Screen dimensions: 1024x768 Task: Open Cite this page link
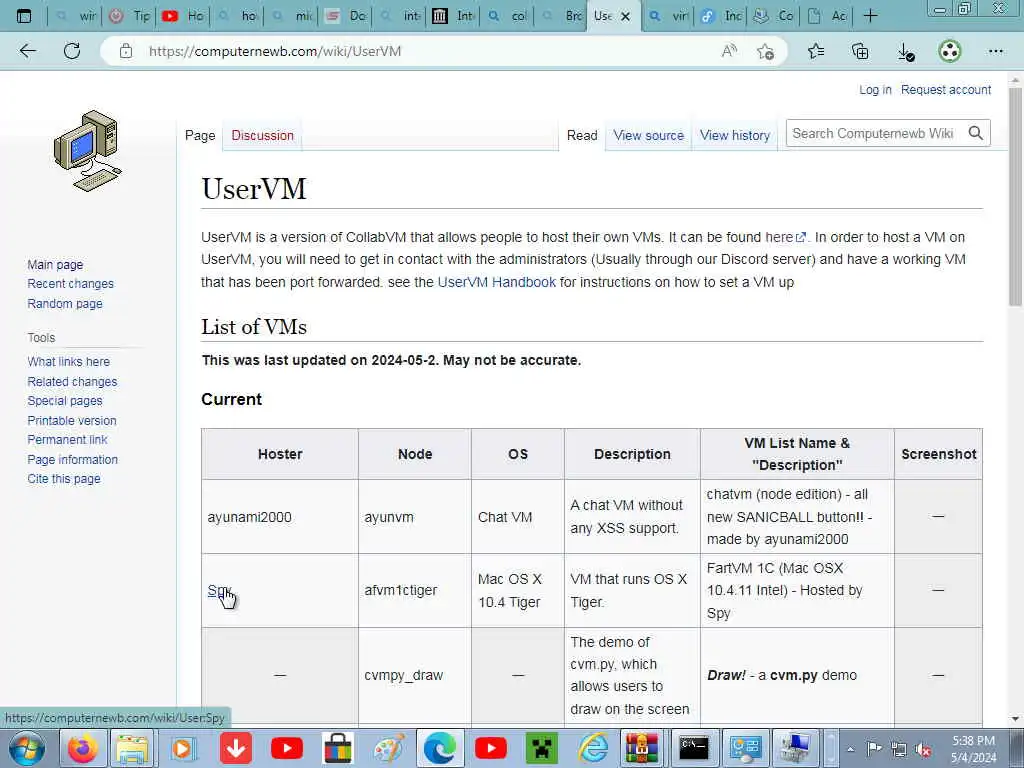64,479
